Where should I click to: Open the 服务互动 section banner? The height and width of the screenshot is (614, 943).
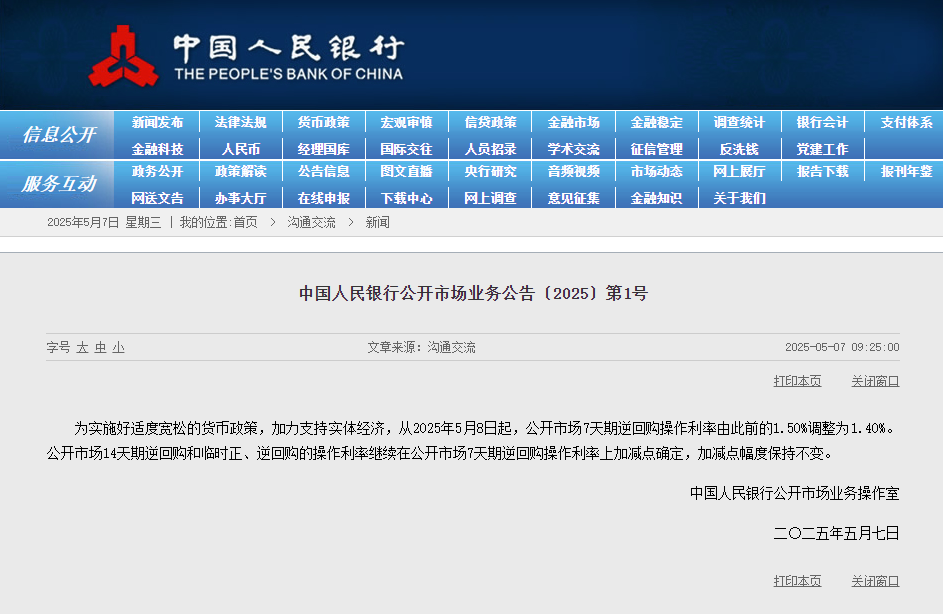58,184
